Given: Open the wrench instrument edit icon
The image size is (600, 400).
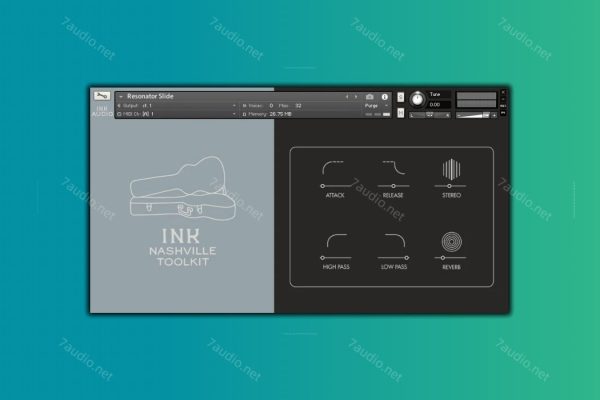Looking at the screenshot, I should point(102,96).
